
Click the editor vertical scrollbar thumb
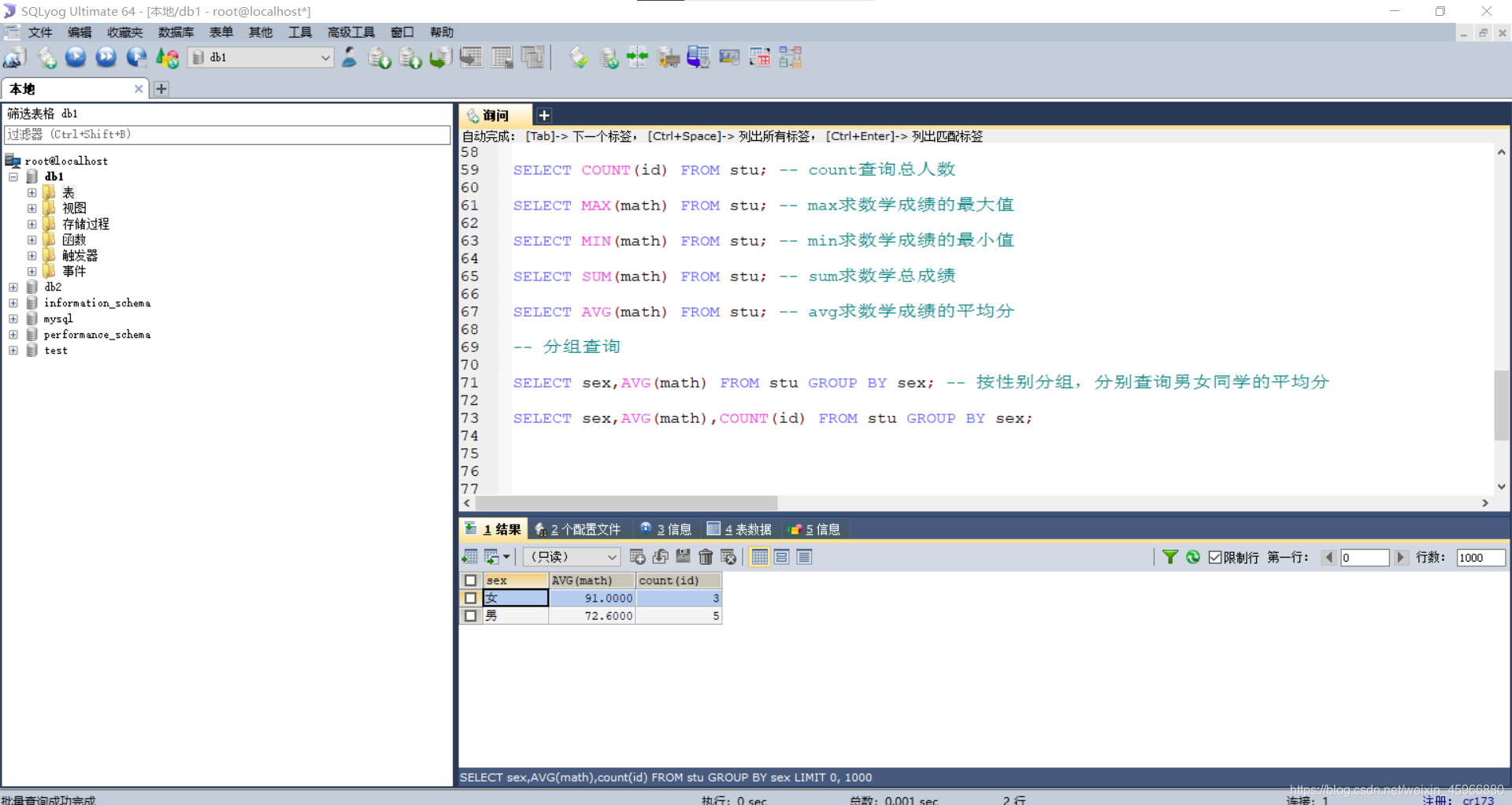(1501, 405)
